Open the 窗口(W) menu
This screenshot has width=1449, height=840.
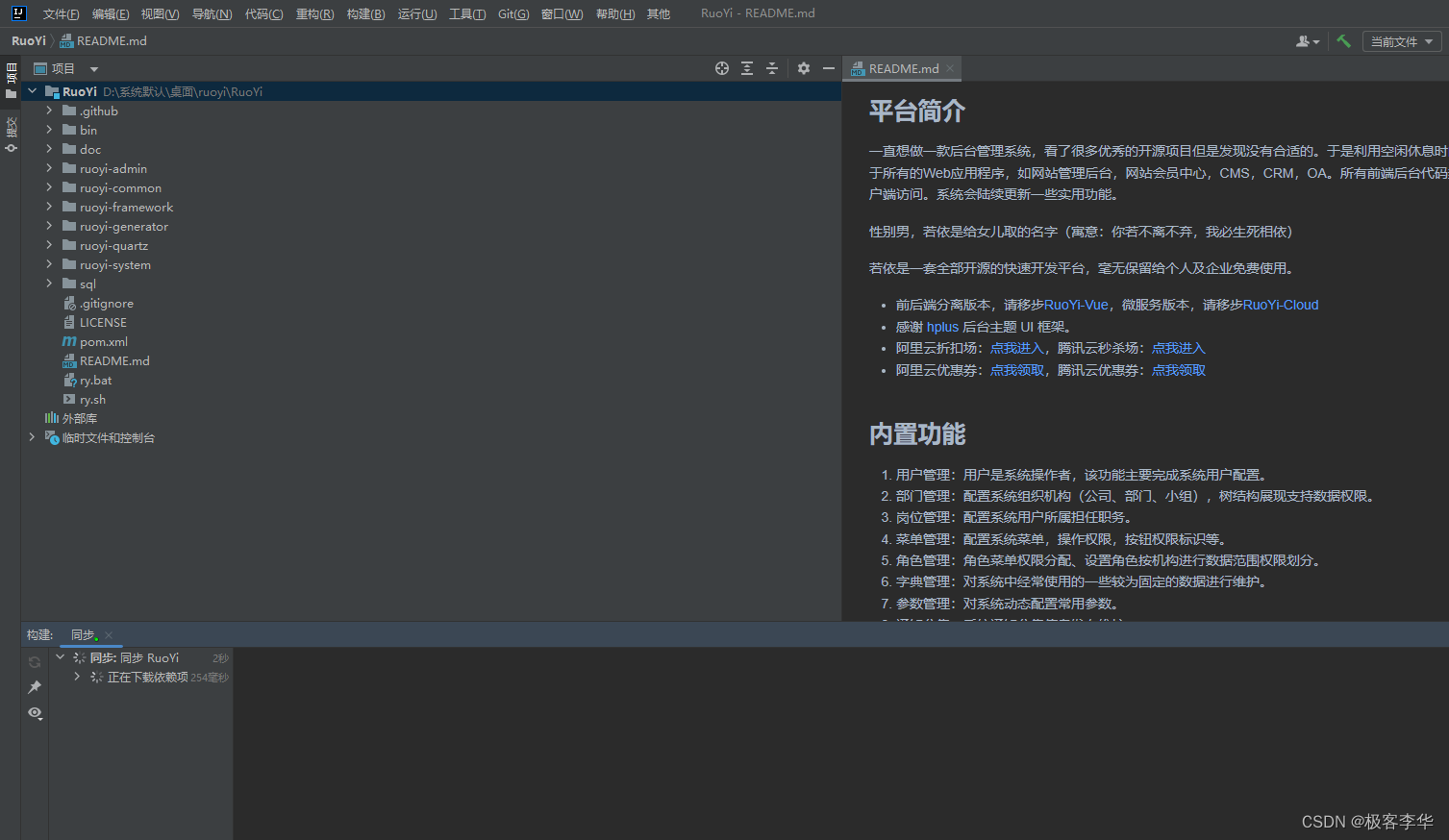coord(562,13)
